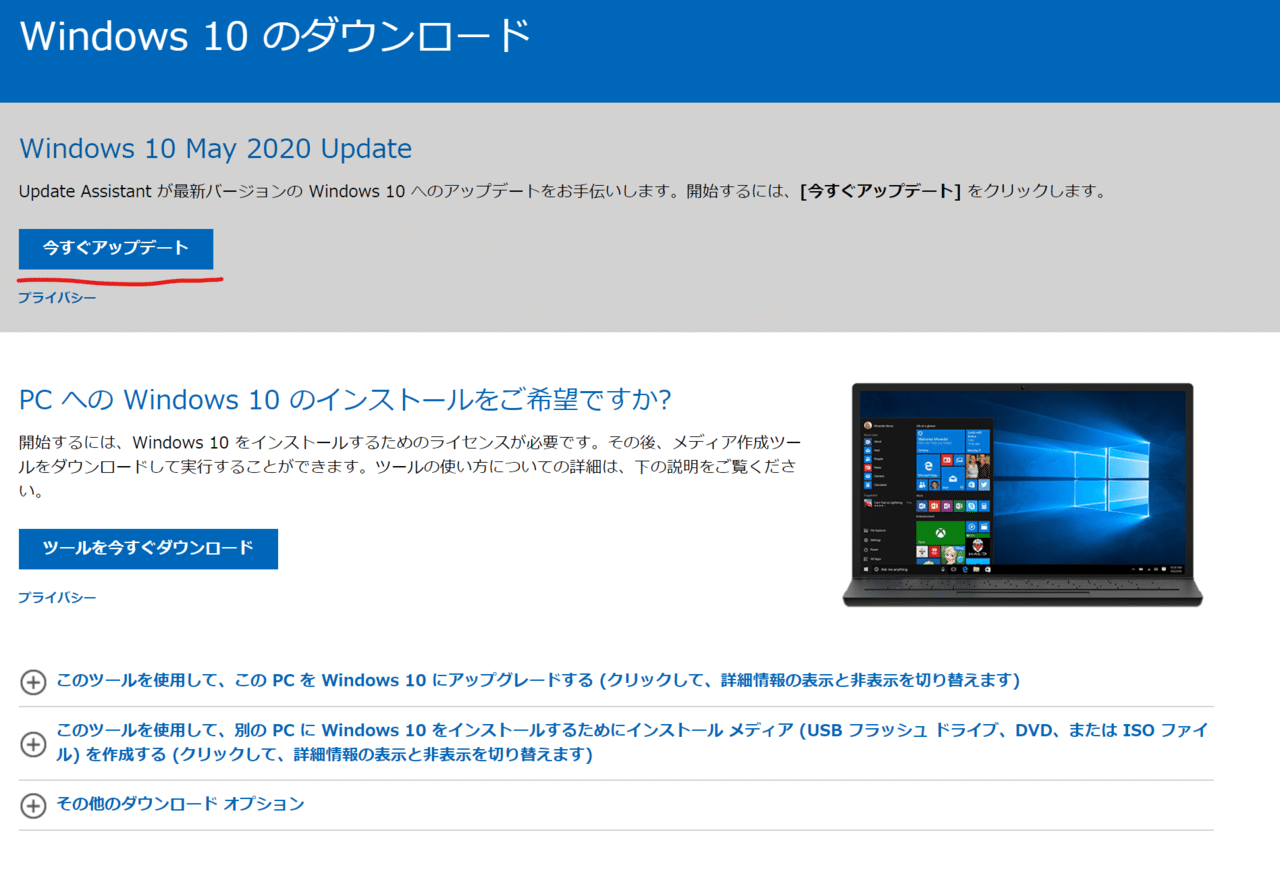Image resolution: width=1280 pixels, height=870 pixels.
Task: Click the 'Windows 10 のダウンロード' page title
Action: coord(275,36)
